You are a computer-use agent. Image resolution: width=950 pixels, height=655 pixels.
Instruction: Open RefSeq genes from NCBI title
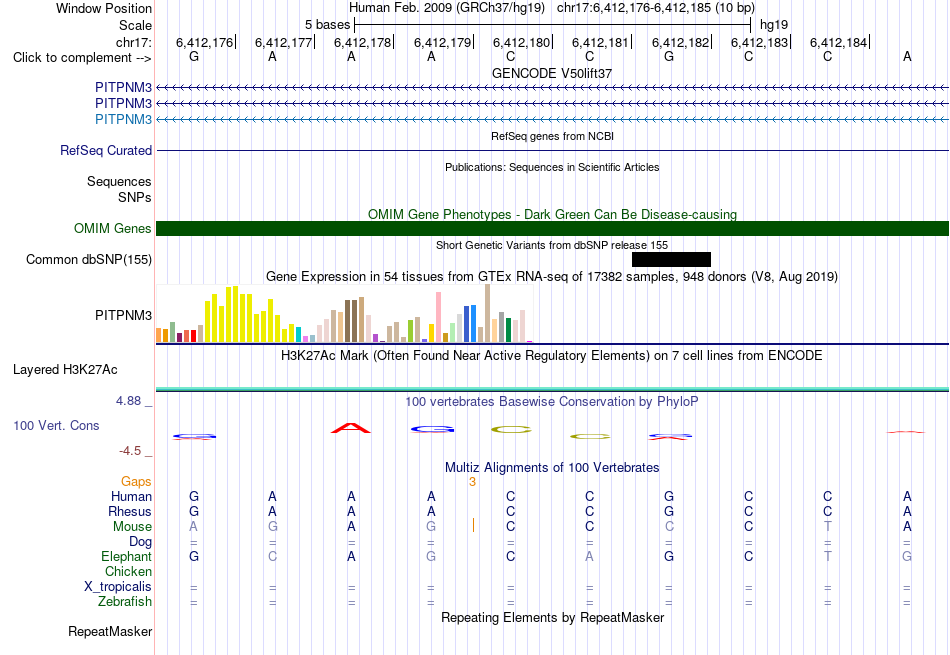click(x=552, y=136)
